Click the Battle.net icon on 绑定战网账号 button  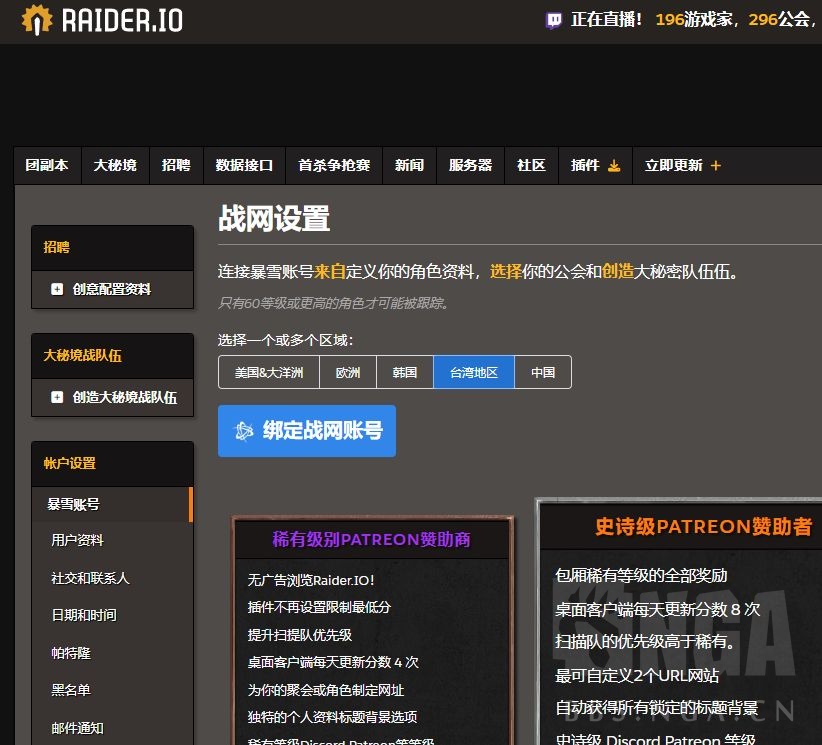(242, 431)
